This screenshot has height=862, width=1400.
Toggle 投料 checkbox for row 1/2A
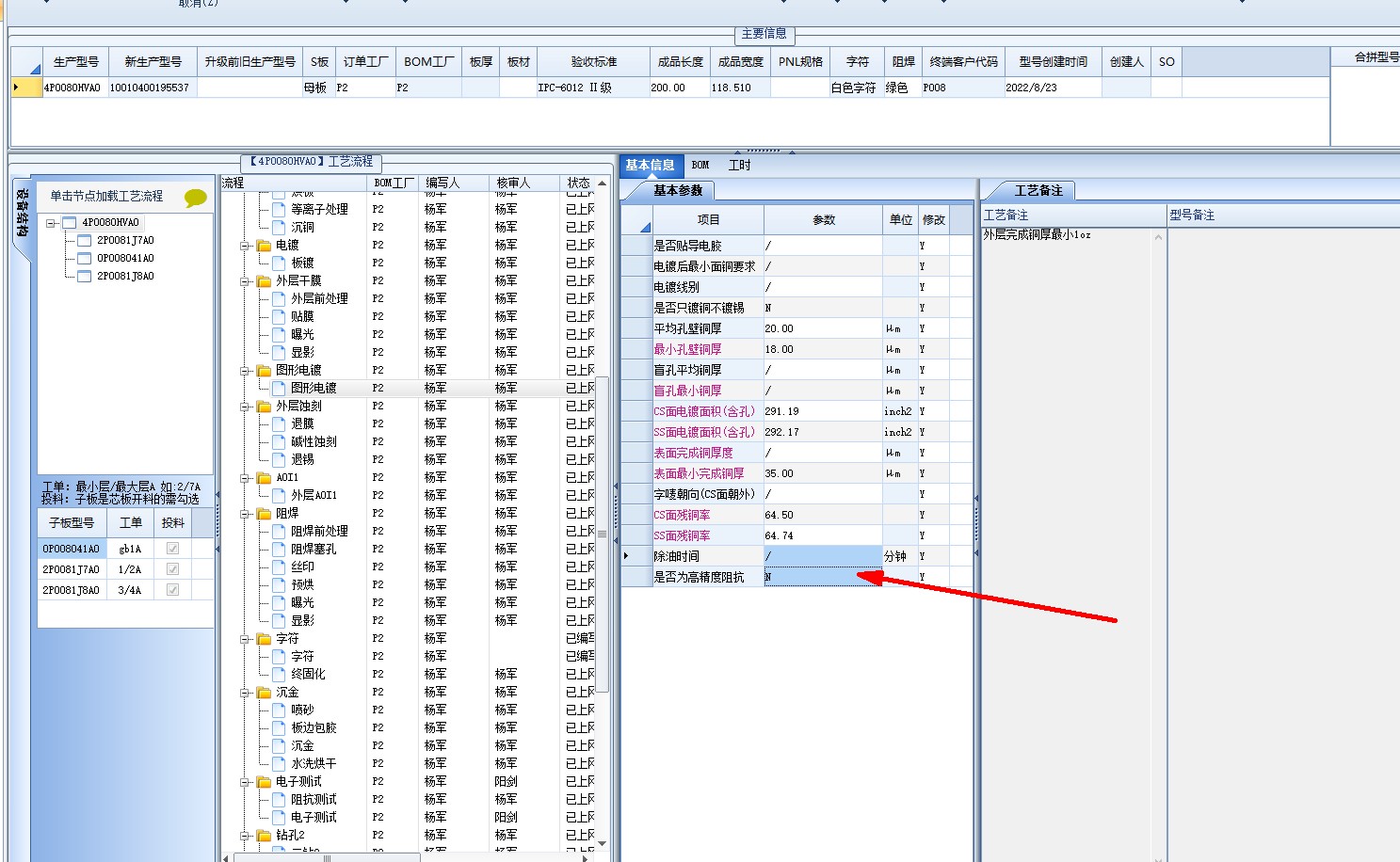[172, 569]
